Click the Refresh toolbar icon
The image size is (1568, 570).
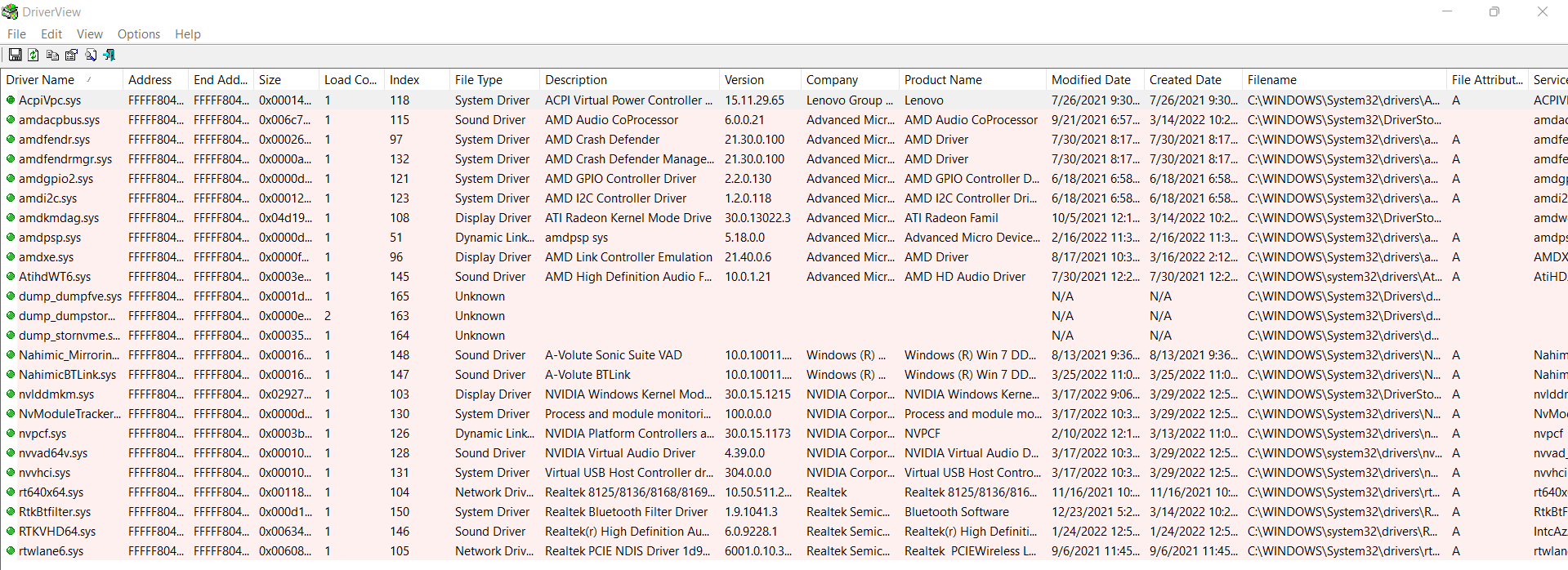point(34,55)
